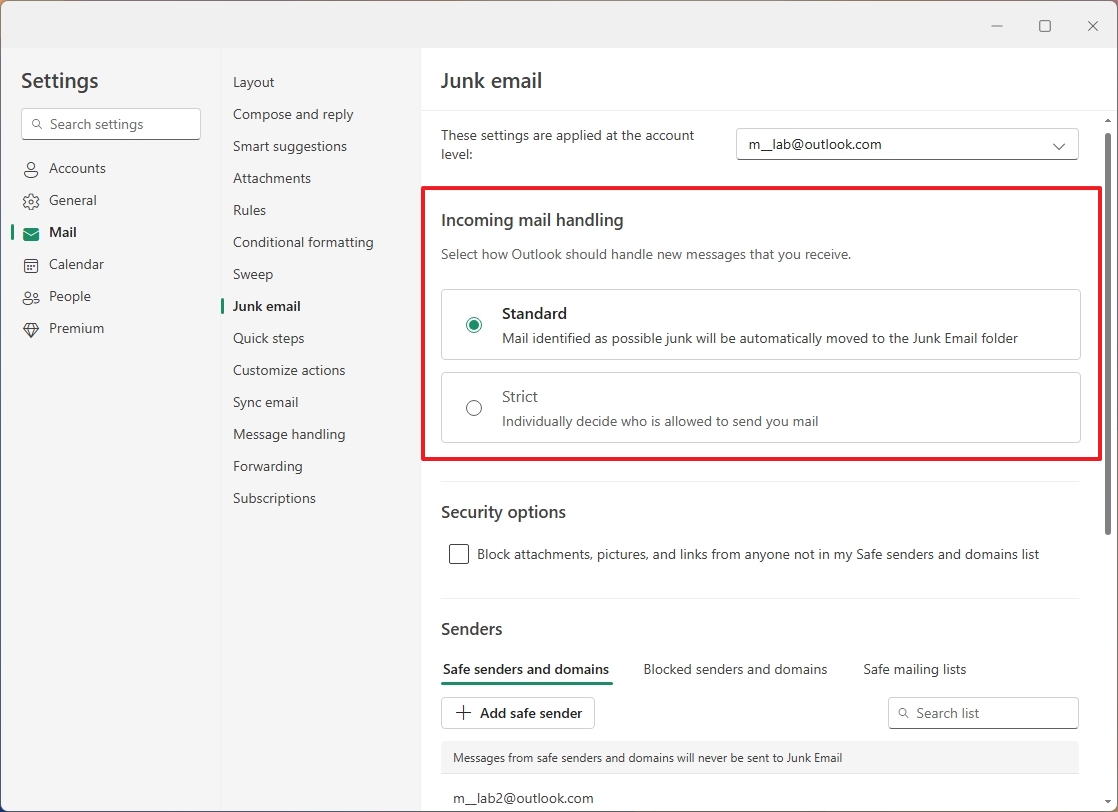Click the Settings title text
The image size is (1118, 812).
pyautogui.click(x=60, y=81)
